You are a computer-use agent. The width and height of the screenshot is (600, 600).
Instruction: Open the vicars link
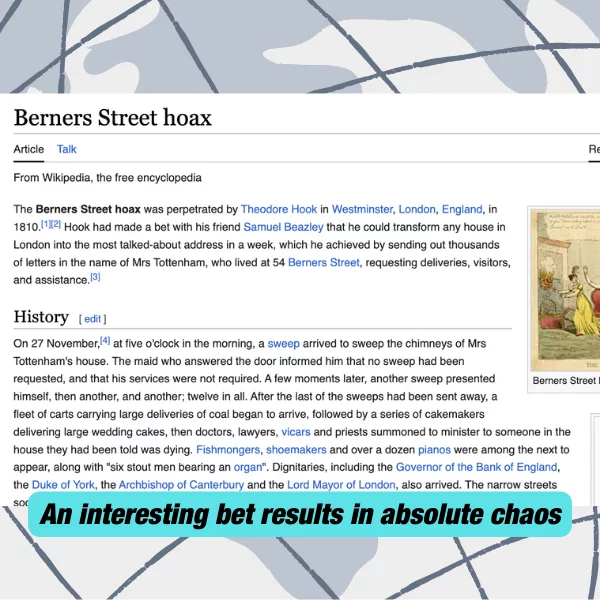tap(296, 432)
